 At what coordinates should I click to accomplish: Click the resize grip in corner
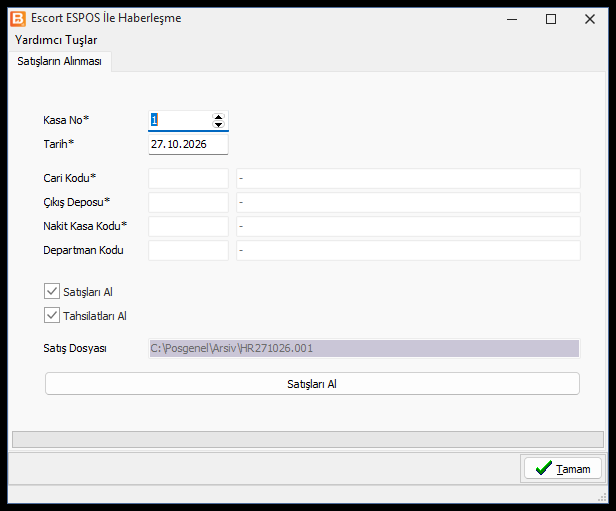coord(602,498)
